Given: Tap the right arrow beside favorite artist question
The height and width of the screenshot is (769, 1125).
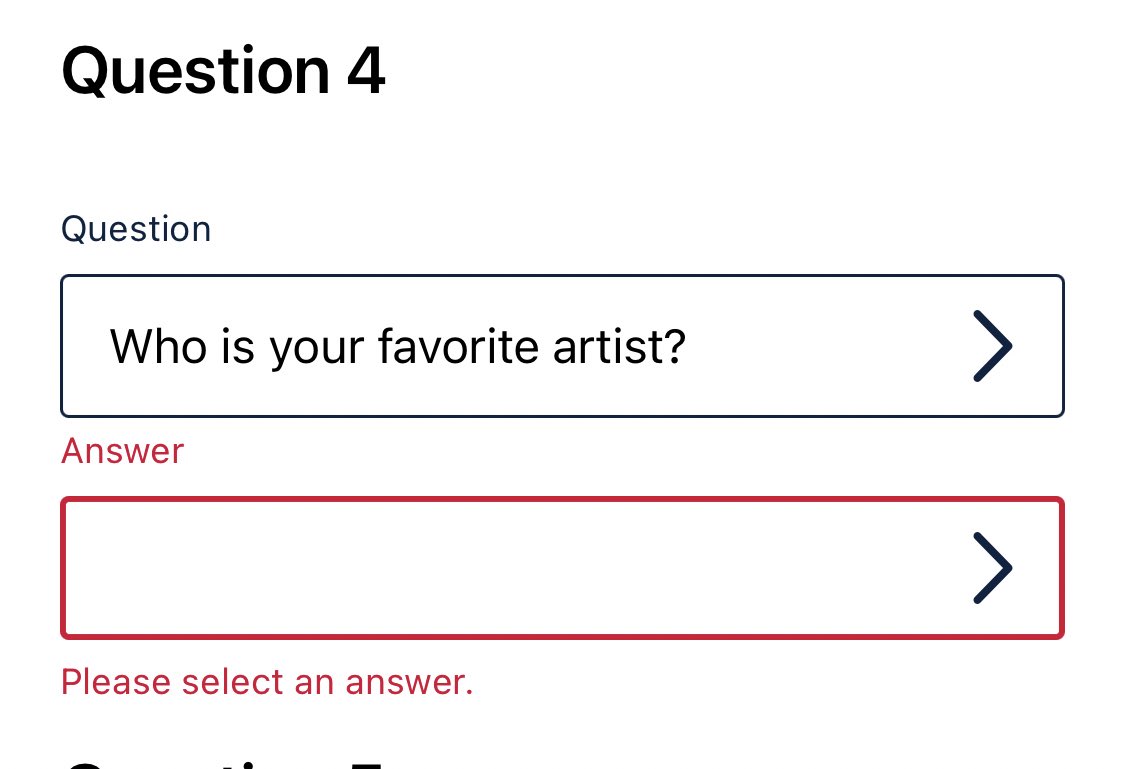Looking at the screenshot, I should 992,346.
